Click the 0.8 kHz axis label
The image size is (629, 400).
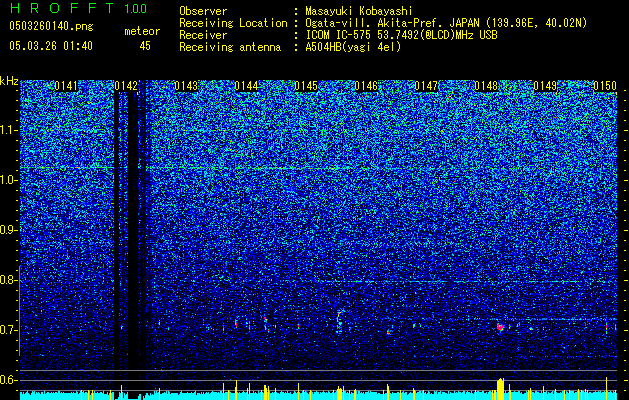point(9,280)
